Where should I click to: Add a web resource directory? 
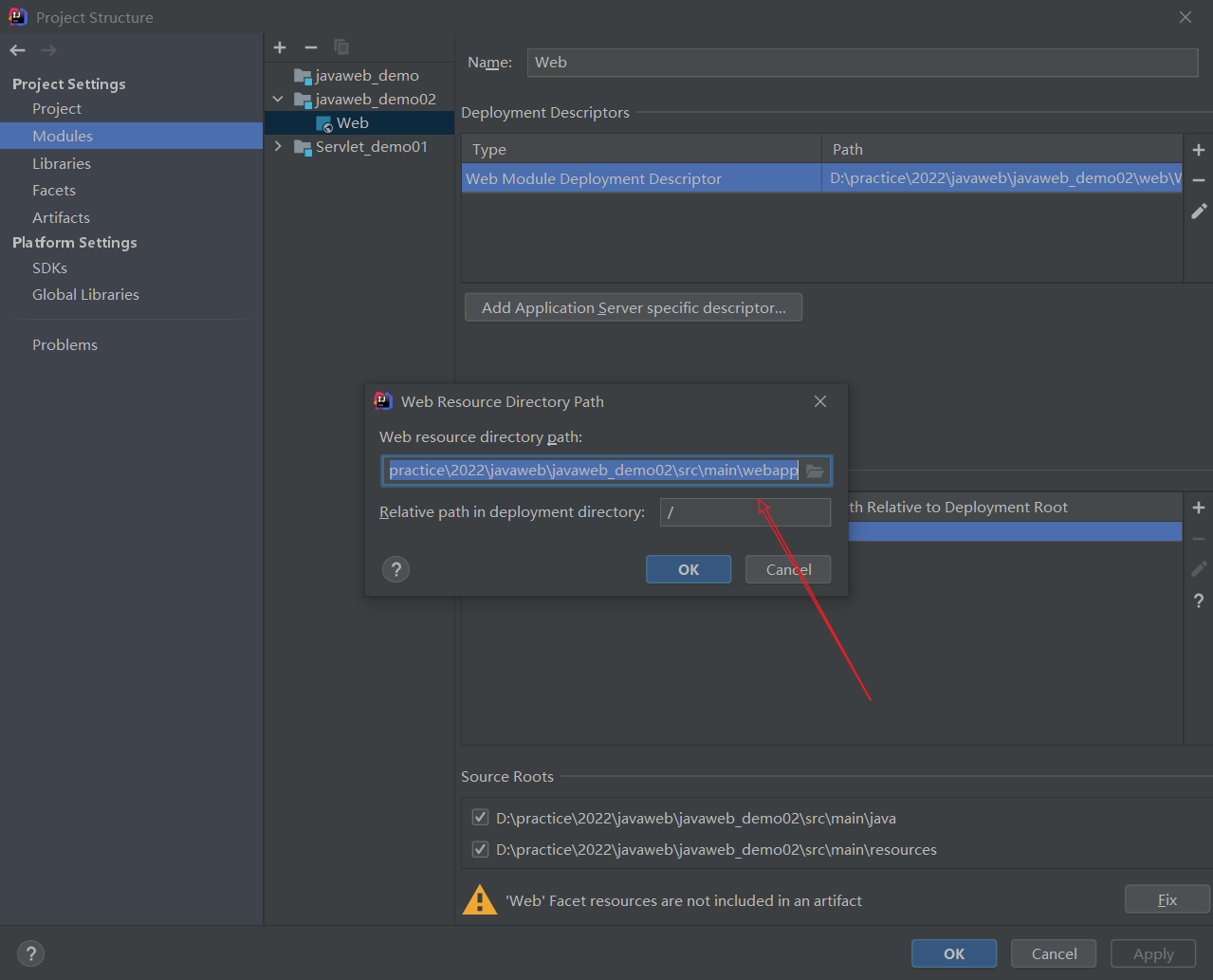(1199, 508)
